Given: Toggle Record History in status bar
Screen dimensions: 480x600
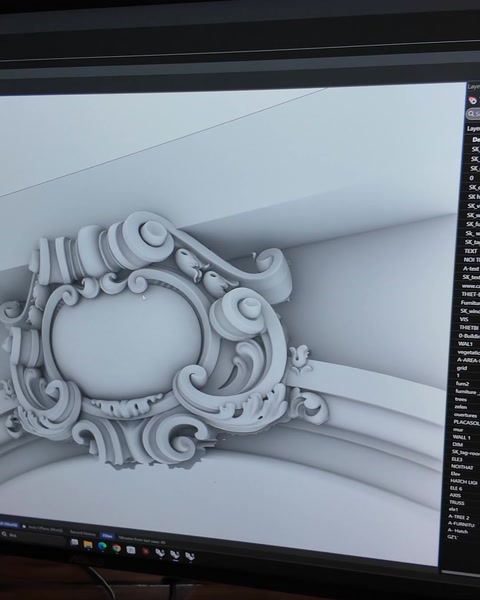Looking at the screenshot, I should pos(83,533).
